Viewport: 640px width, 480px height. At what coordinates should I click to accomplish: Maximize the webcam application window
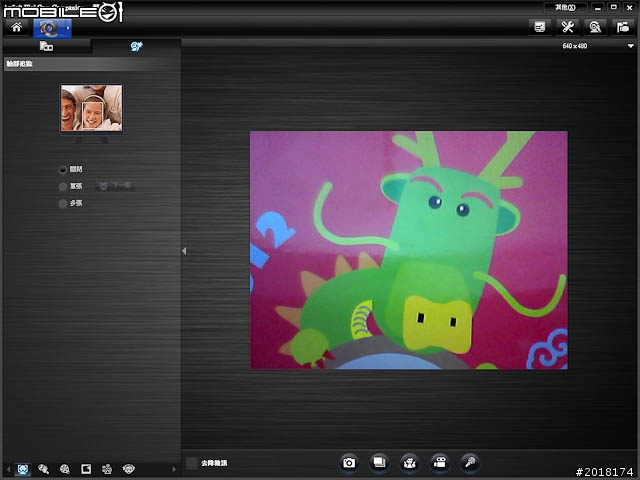coord(613,7)
